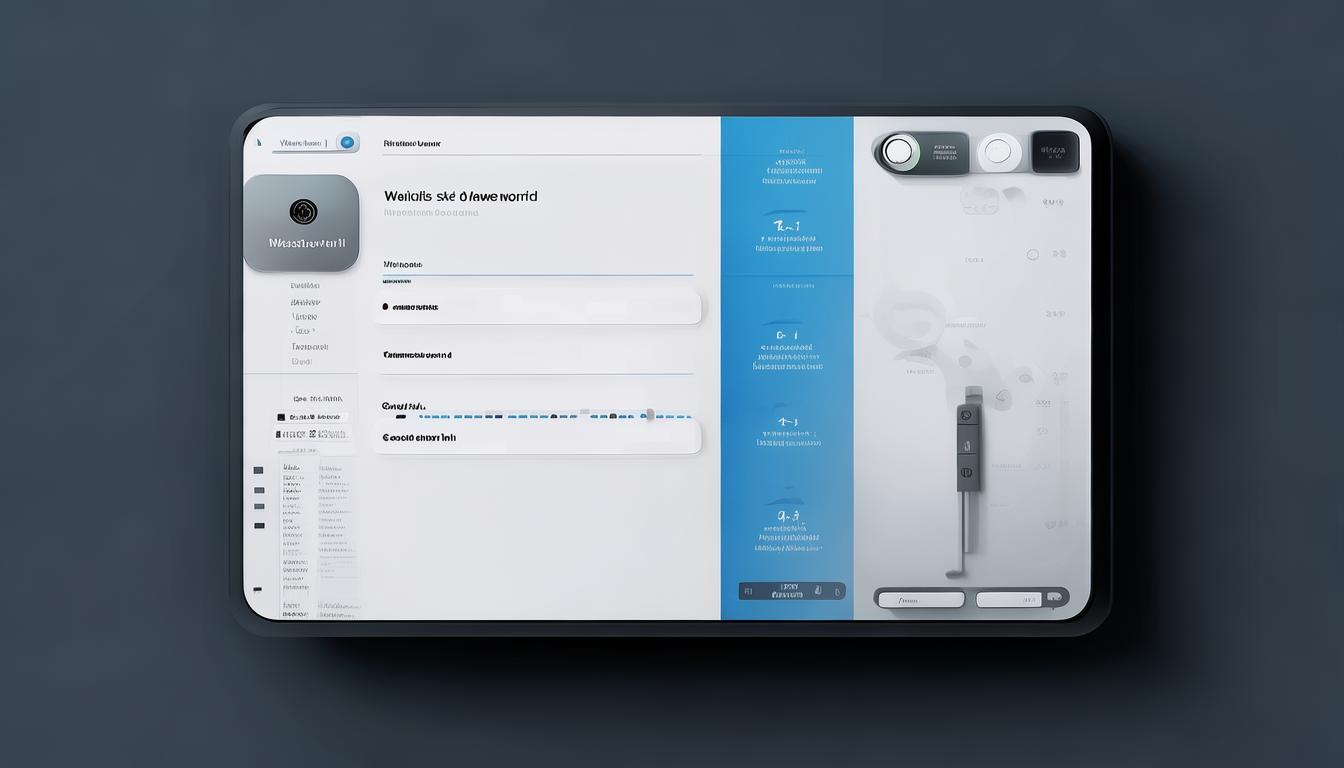Open the "Coocló" white rounded dropdown row
Viewport: 1344px width, 768px height.
[538, 438]
